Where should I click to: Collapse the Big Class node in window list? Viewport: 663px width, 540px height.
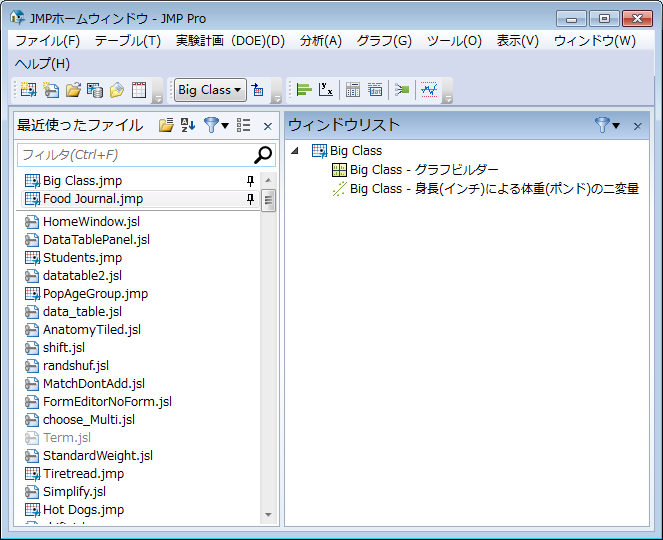[296, 151]
